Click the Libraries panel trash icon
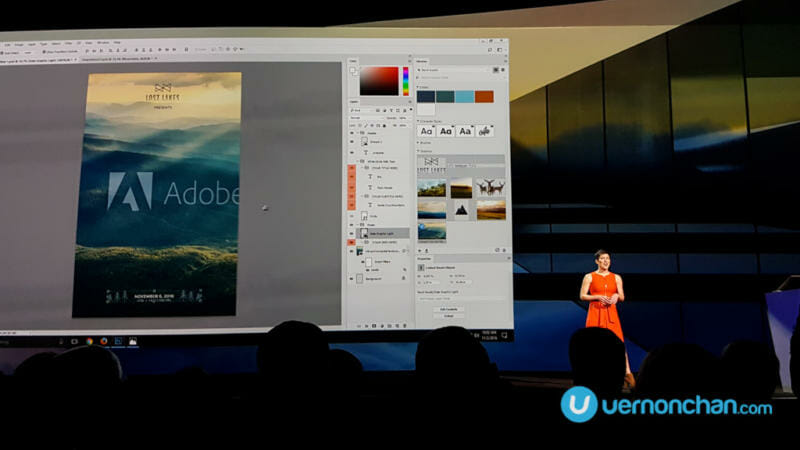 click(504, 250)
